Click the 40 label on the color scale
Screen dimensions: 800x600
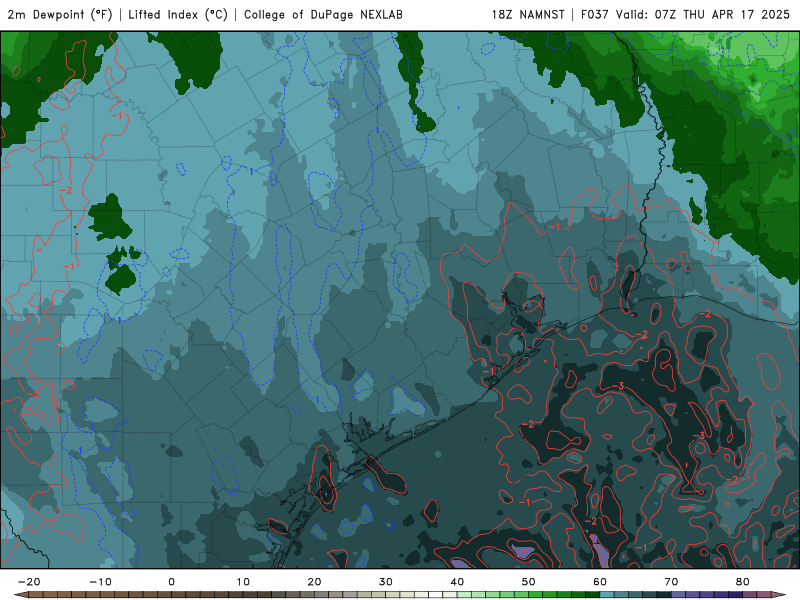[457, 582]
